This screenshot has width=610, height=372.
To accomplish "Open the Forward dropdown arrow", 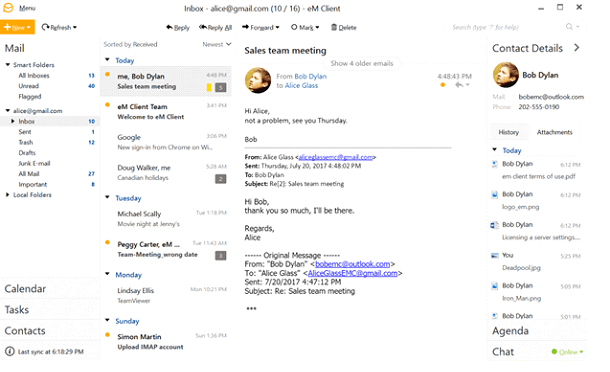I will point(277,27).
